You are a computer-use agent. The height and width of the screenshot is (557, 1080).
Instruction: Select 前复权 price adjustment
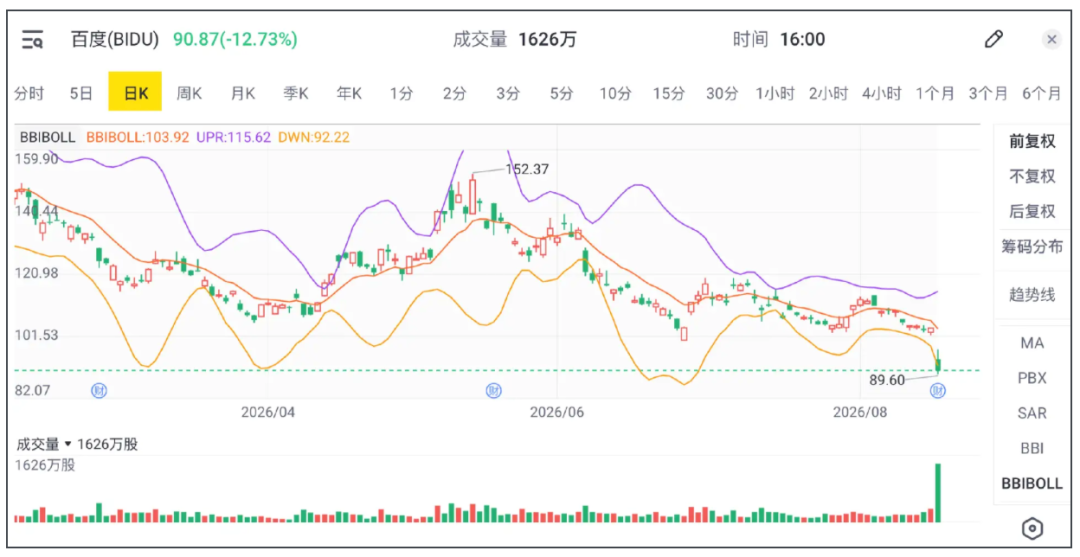click(1032, 141)
